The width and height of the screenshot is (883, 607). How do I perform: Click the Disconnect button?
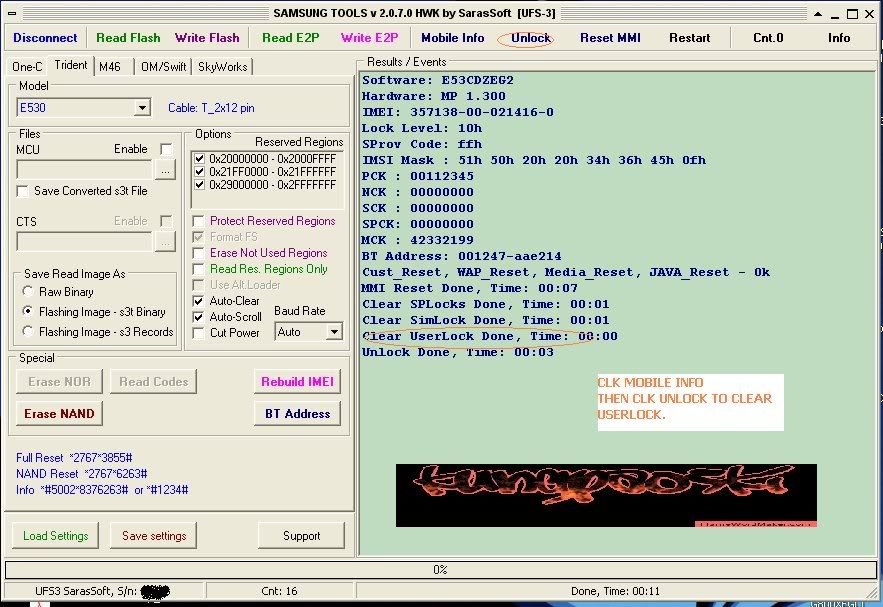pos(45,38)
